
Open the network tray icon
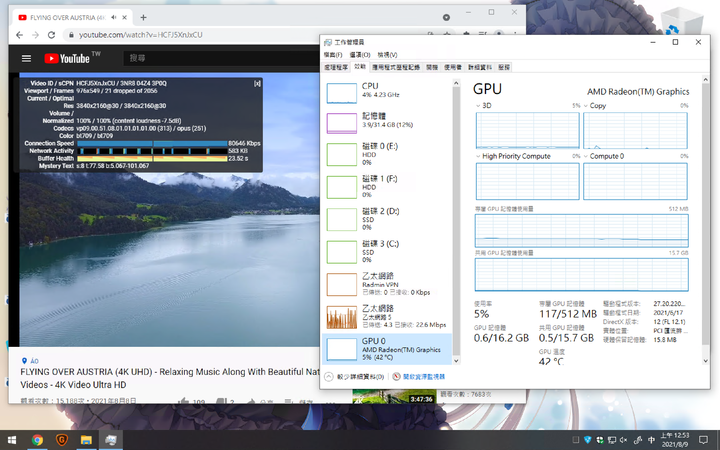coord(612,440)
